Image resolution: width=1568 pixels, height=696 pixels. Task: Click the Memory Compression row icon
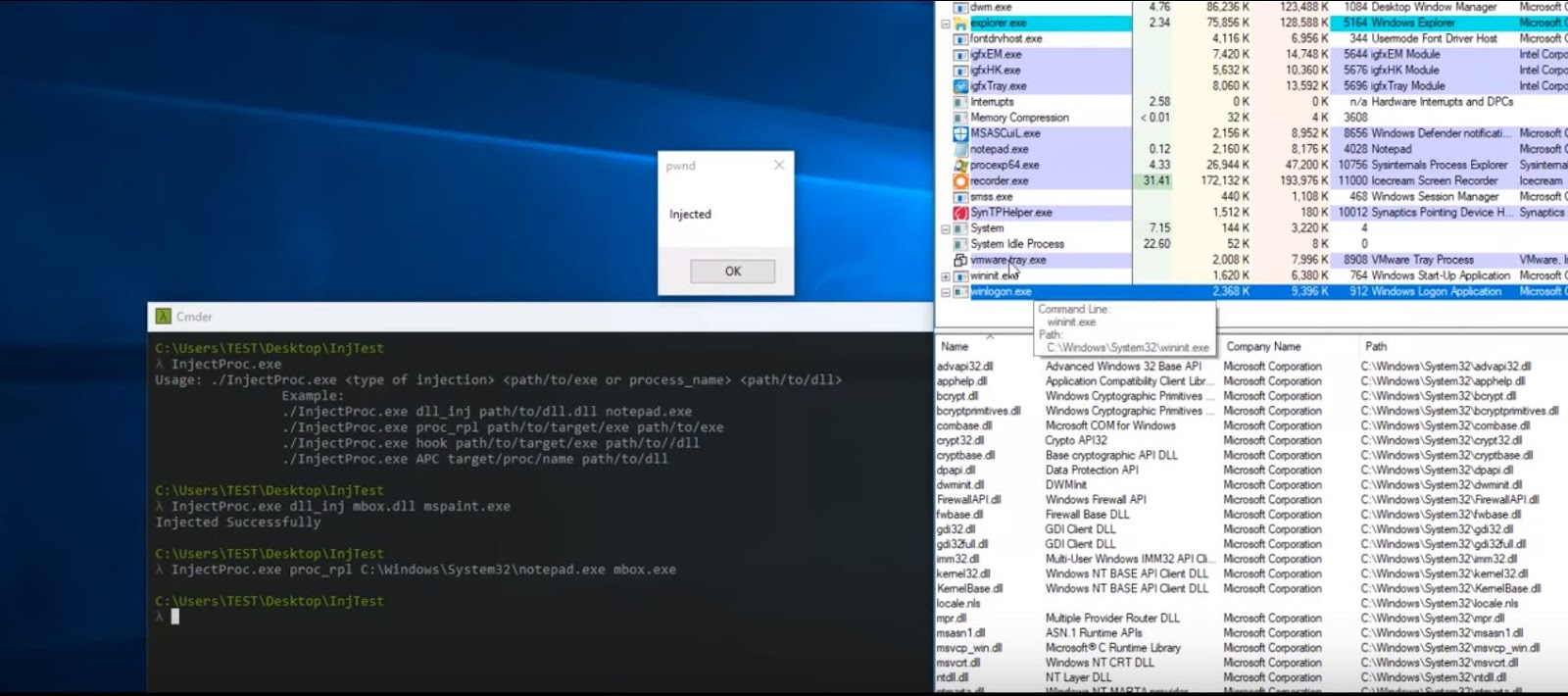pos(961,117)
